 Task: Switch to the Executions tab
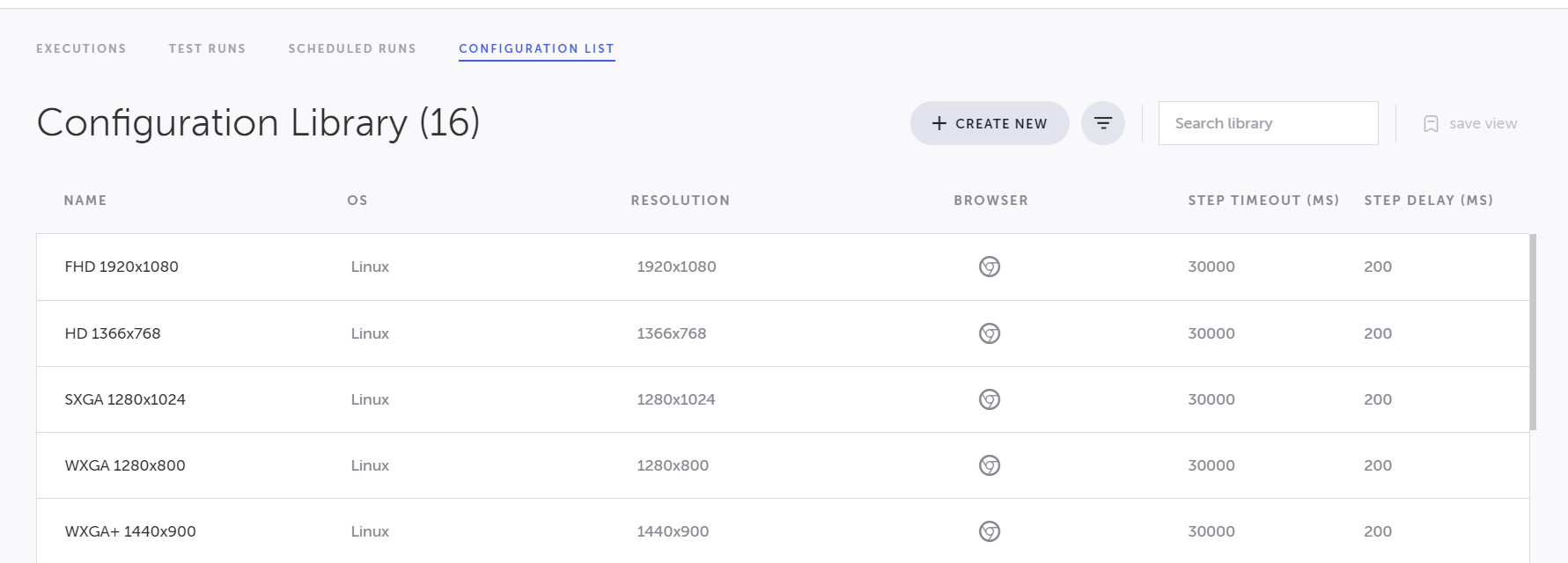click(81, 48)
